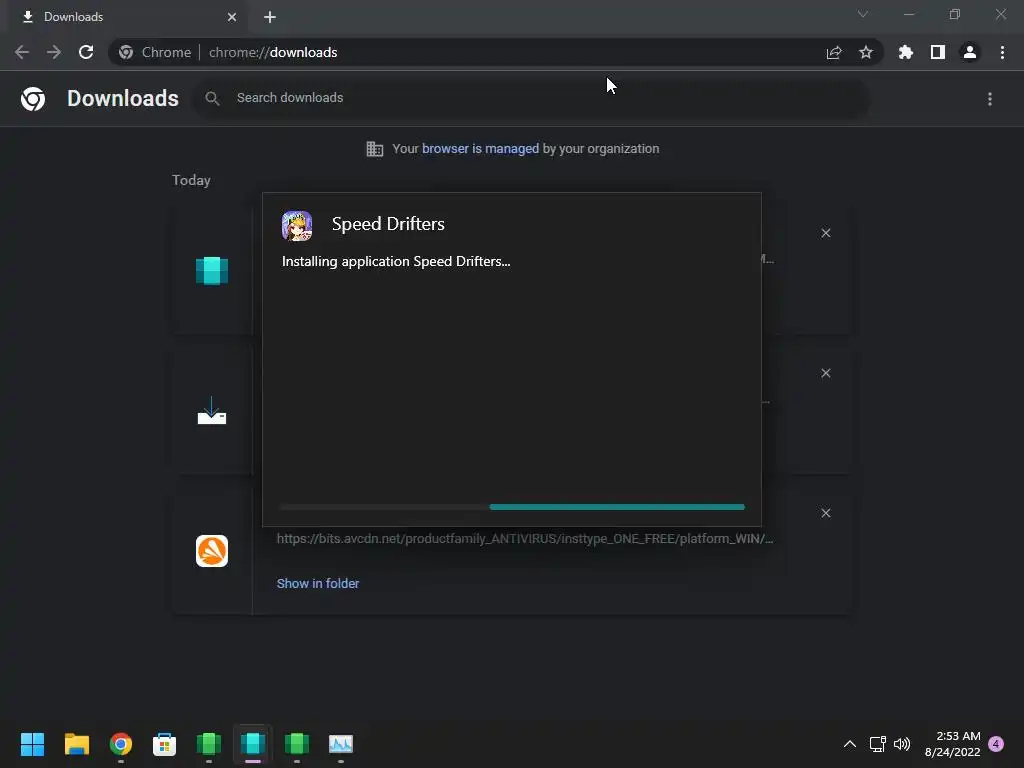Click the Downloads page heading
The width and height of the screenshot is (1024, 768).
coord(123,98)
